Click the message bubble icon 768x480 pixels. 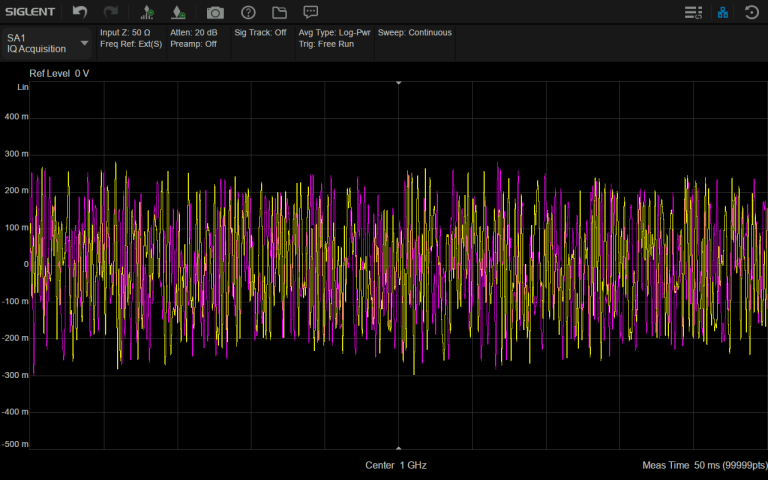(311, 12)
